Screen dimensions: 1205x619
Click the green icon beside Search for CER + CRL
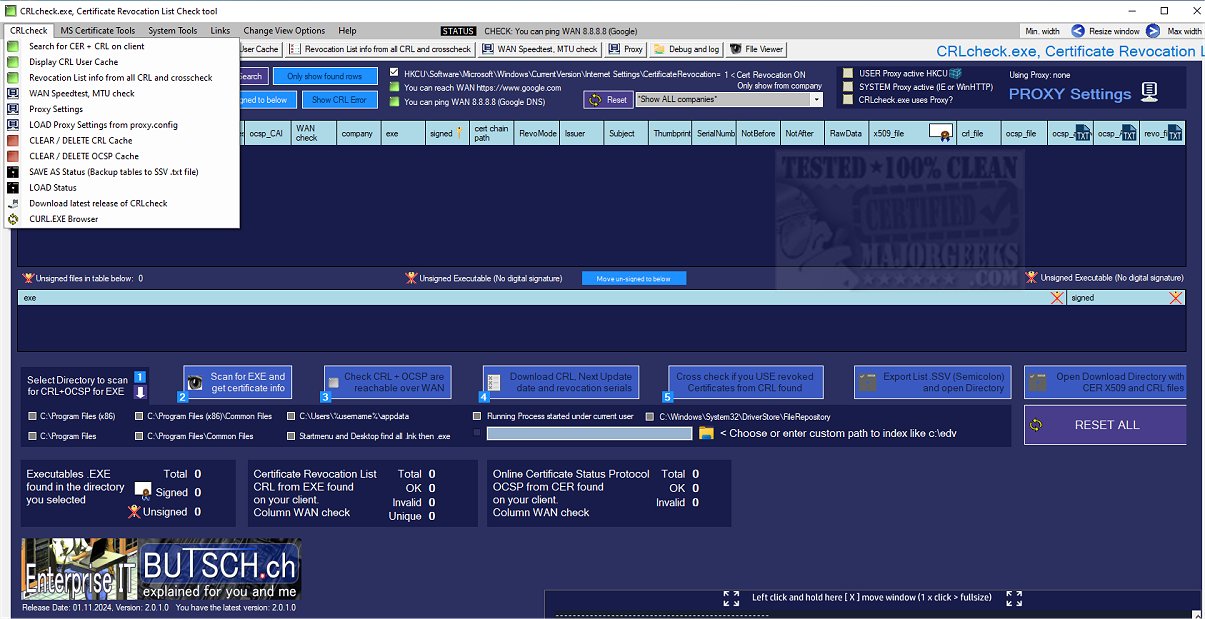(13, 46)
